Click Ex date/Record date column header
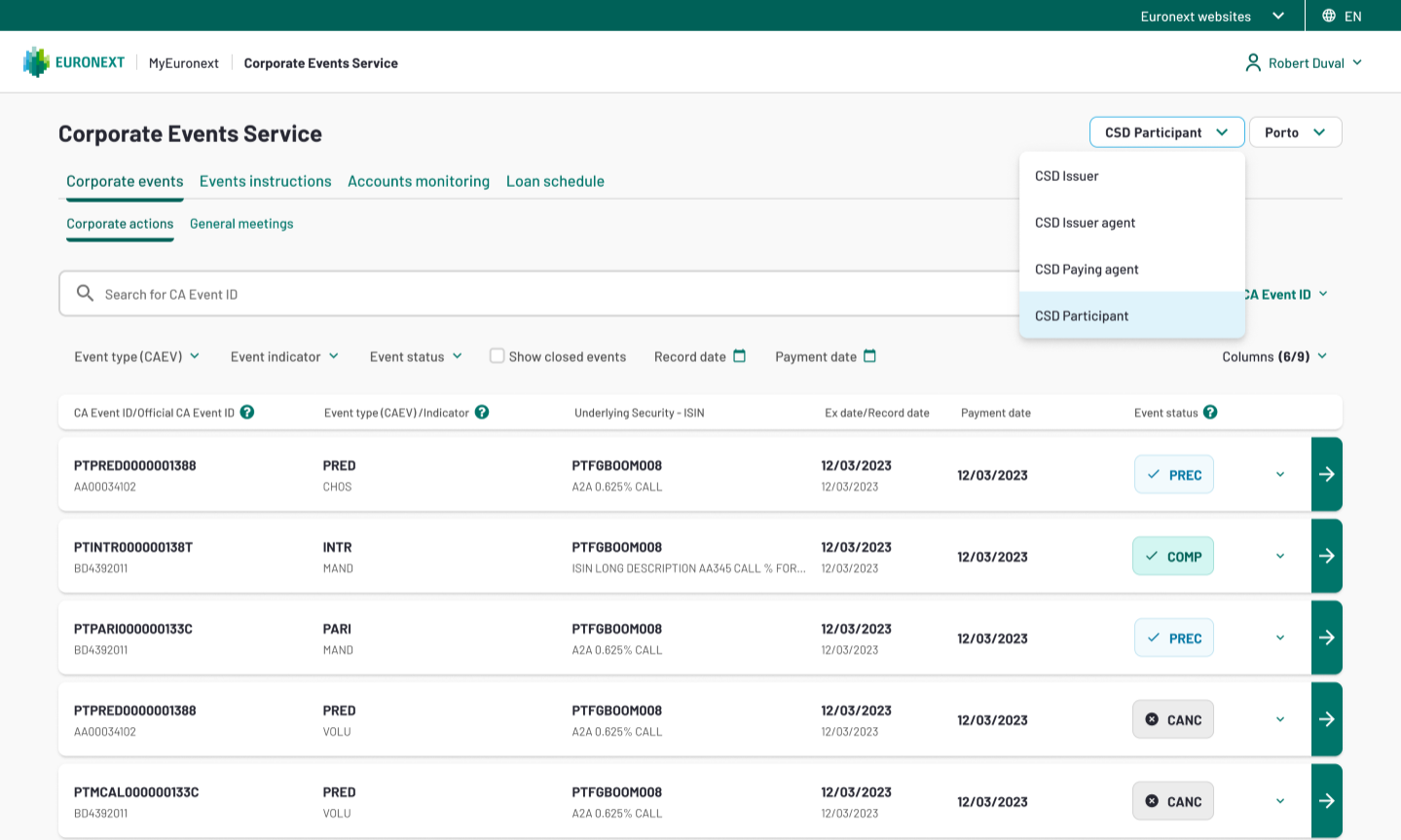This screenshot has height=840, width=1401. pos(877,413)
